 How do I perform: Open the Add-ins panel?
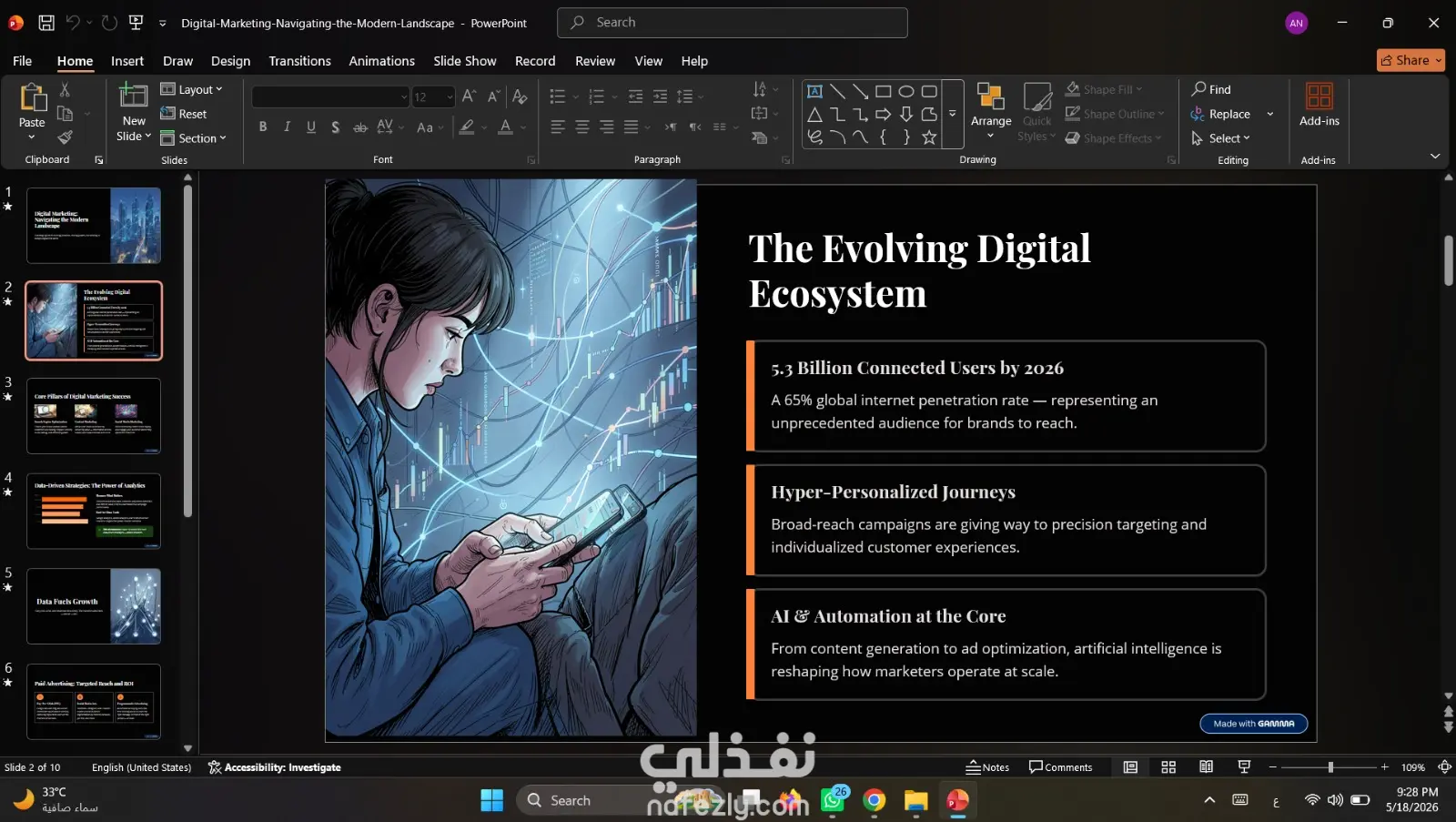point(1319,105)
